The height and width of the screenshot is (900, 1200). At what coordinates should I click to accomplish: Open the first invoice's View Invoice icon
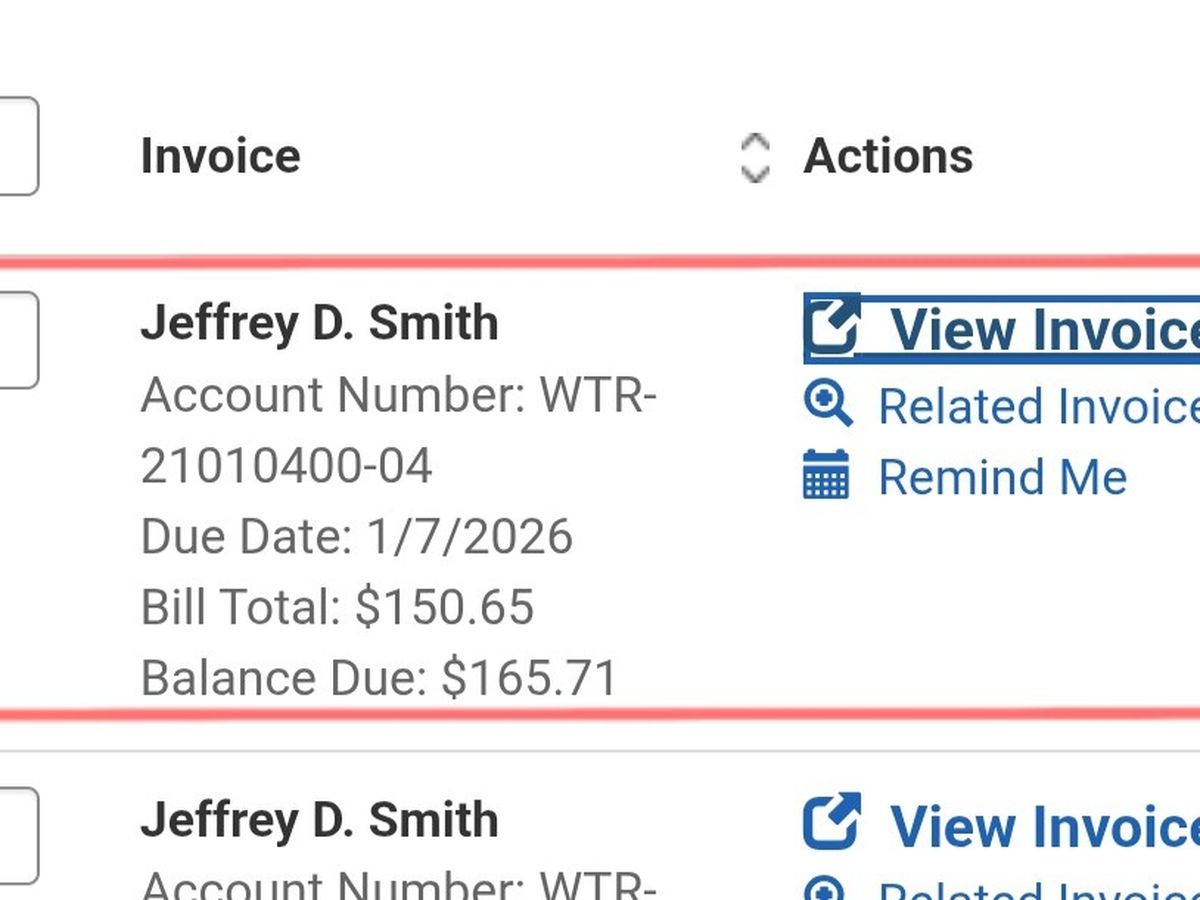point(832,325)
